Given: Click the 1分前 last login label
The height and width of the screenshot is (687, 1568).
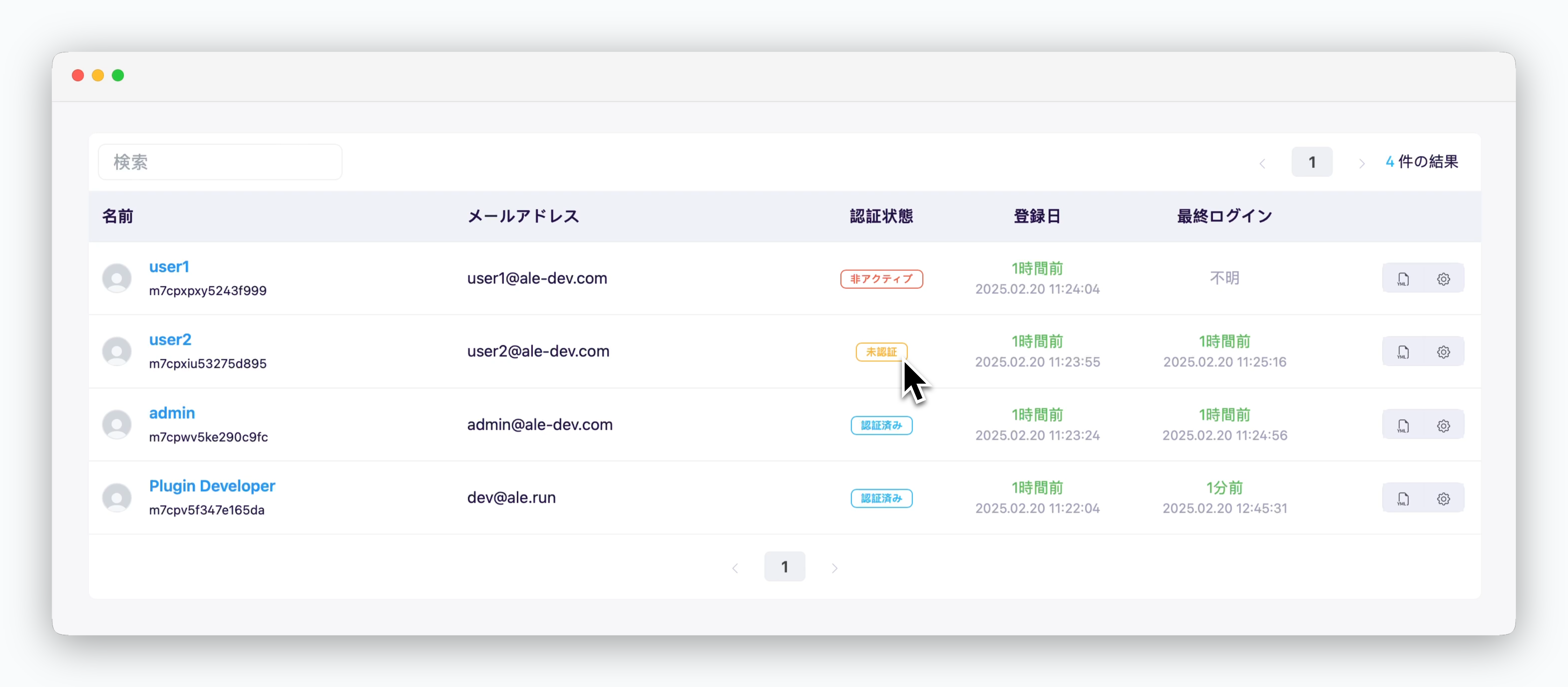Looking at the screenshot, I should click(1225, 488).
